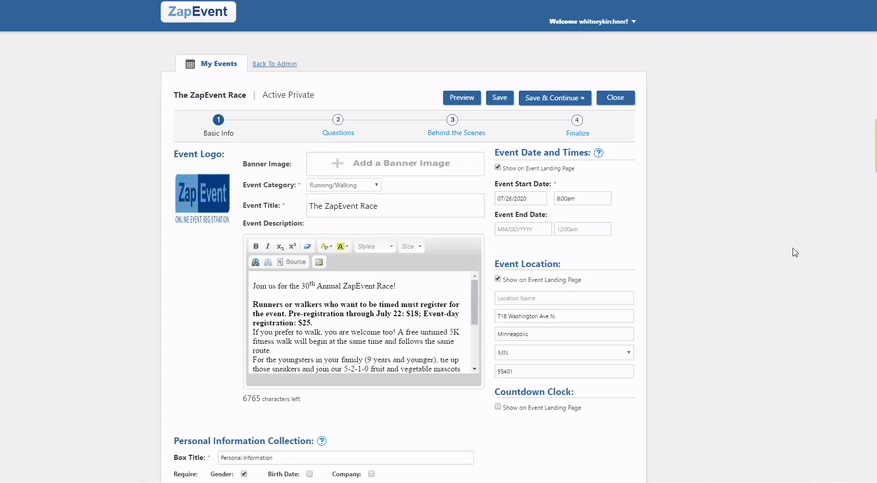Click the Save button

pos(499,98)
